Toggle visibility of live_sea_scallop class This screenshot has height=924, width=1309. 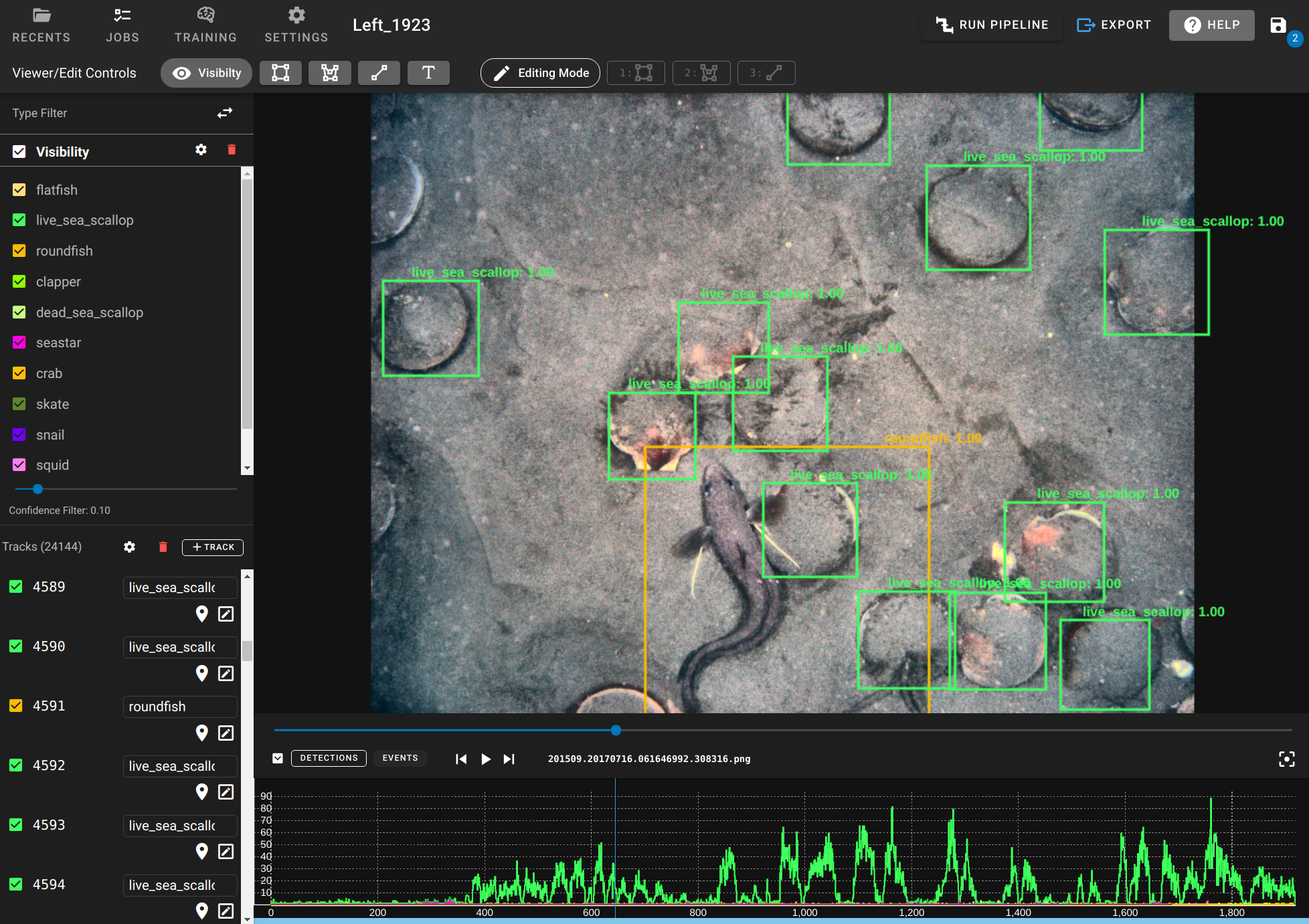click(x=18, y=219)
